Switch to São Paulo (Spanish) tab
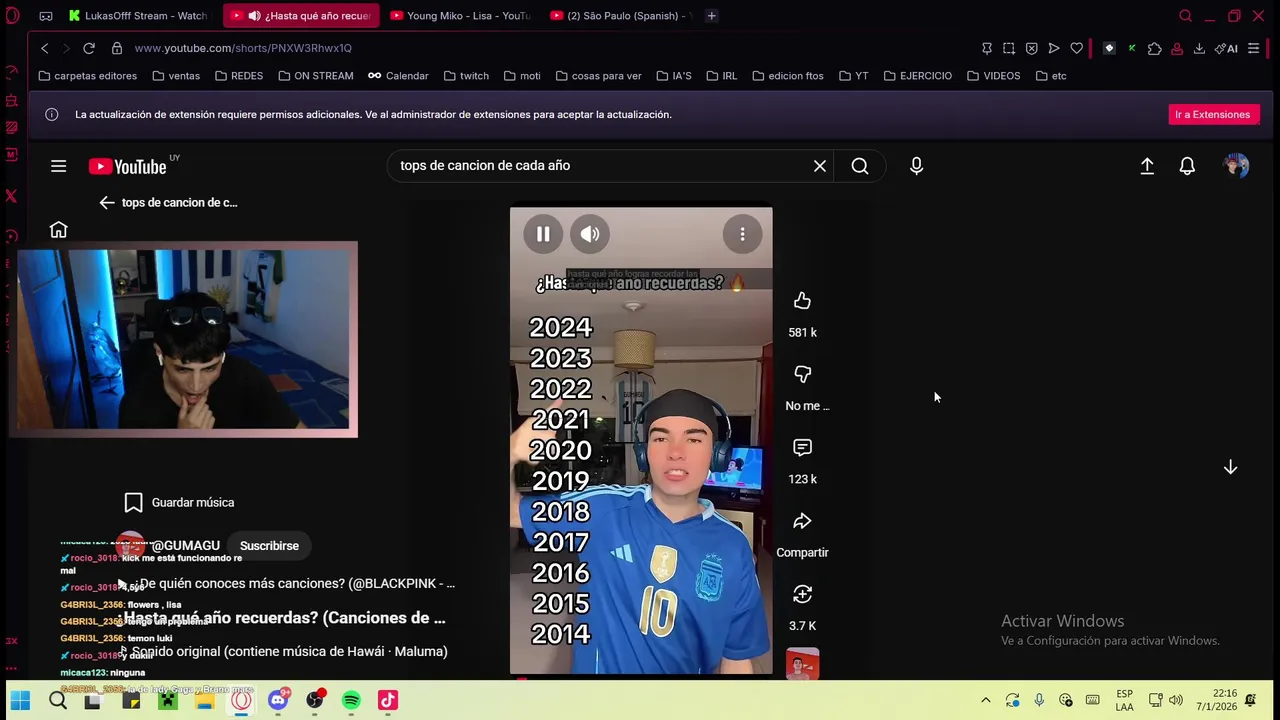This screenshot has width=1280, height=720. pos(619,16)
